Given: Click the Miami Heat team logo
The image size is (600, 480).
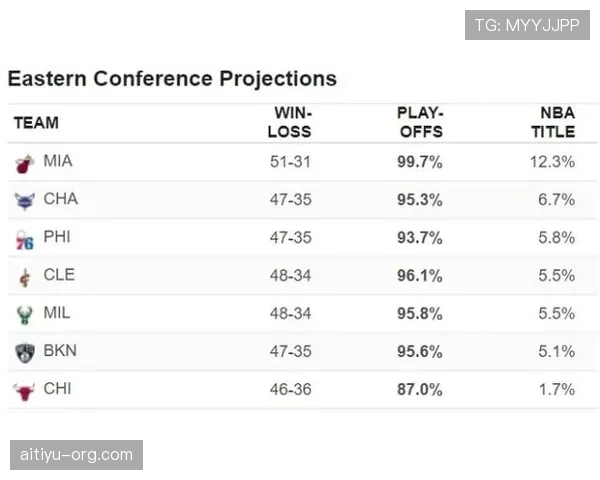Looking at the screenshot, I should pyautogui.click(x=25, y=164).
